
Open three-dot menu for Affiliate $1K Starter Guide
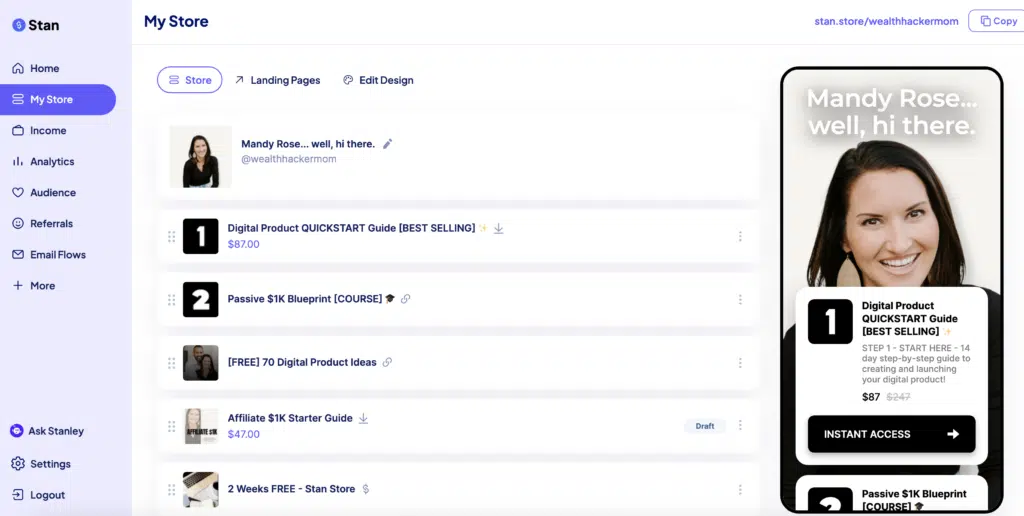[740, 426]
